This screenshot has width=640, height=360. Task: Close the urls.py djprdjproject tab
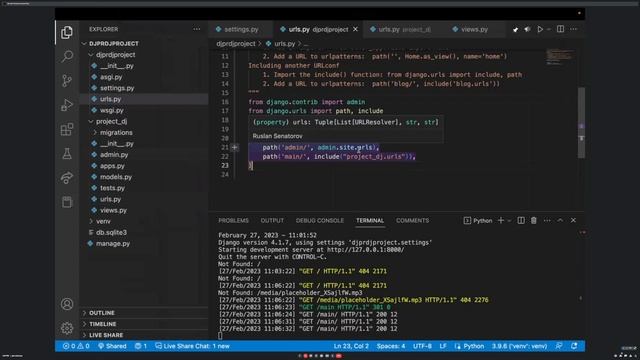pyautogui.click(x=355, y=29)
